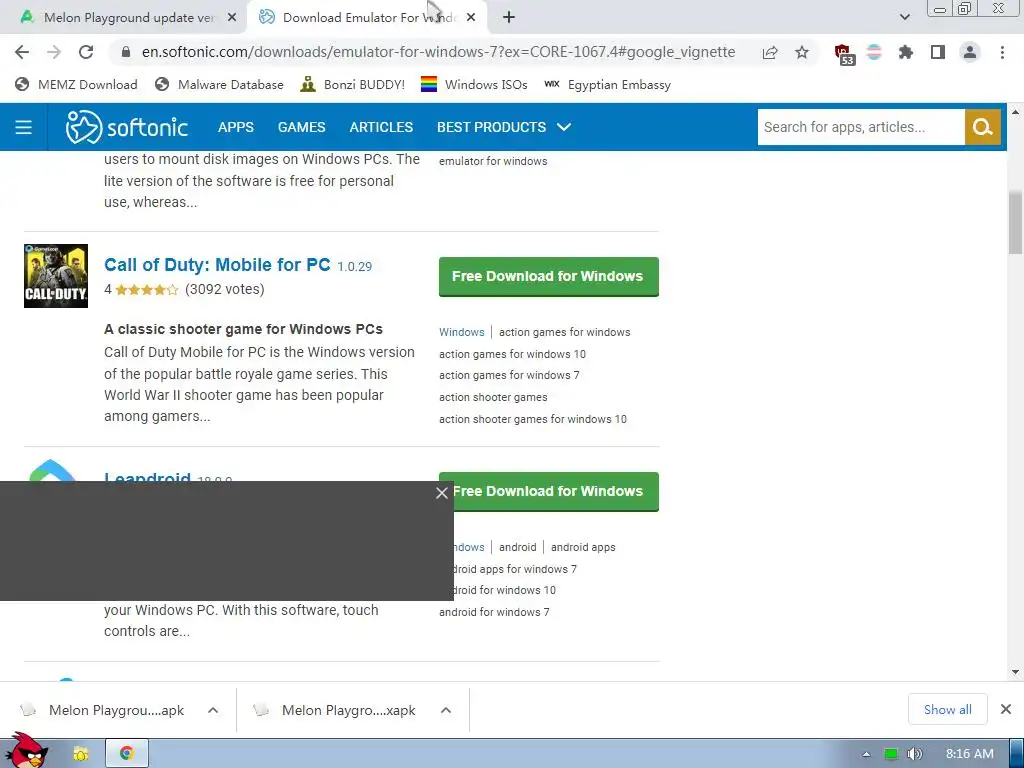The width and height of the screenshot is (1024, 768).
Task: Open a new browser tab
Action: point(509,18)
